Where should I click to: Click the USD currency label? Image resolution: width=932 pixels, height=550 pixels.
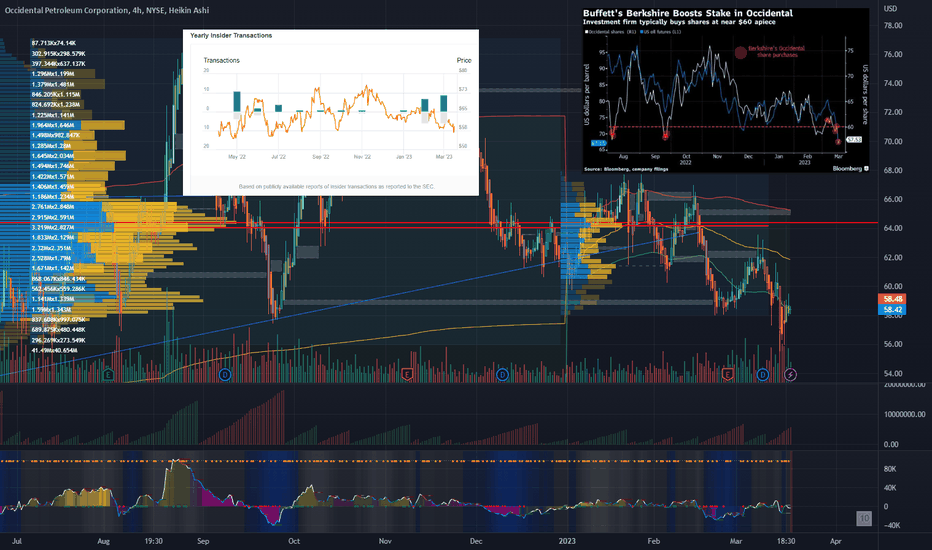pyautogui.click(x=890, y=8)
